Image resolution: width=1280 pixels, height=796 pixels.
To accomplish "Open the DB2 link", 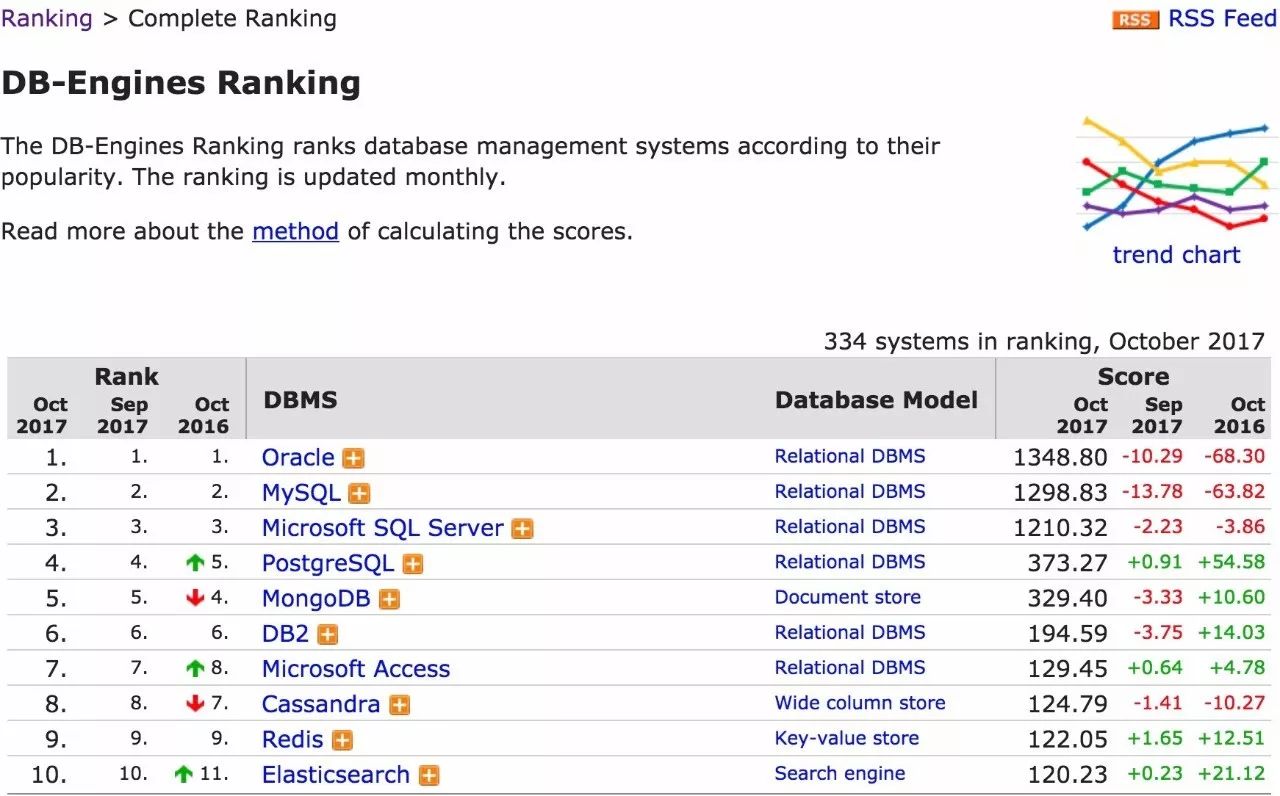I will [285, 633].
